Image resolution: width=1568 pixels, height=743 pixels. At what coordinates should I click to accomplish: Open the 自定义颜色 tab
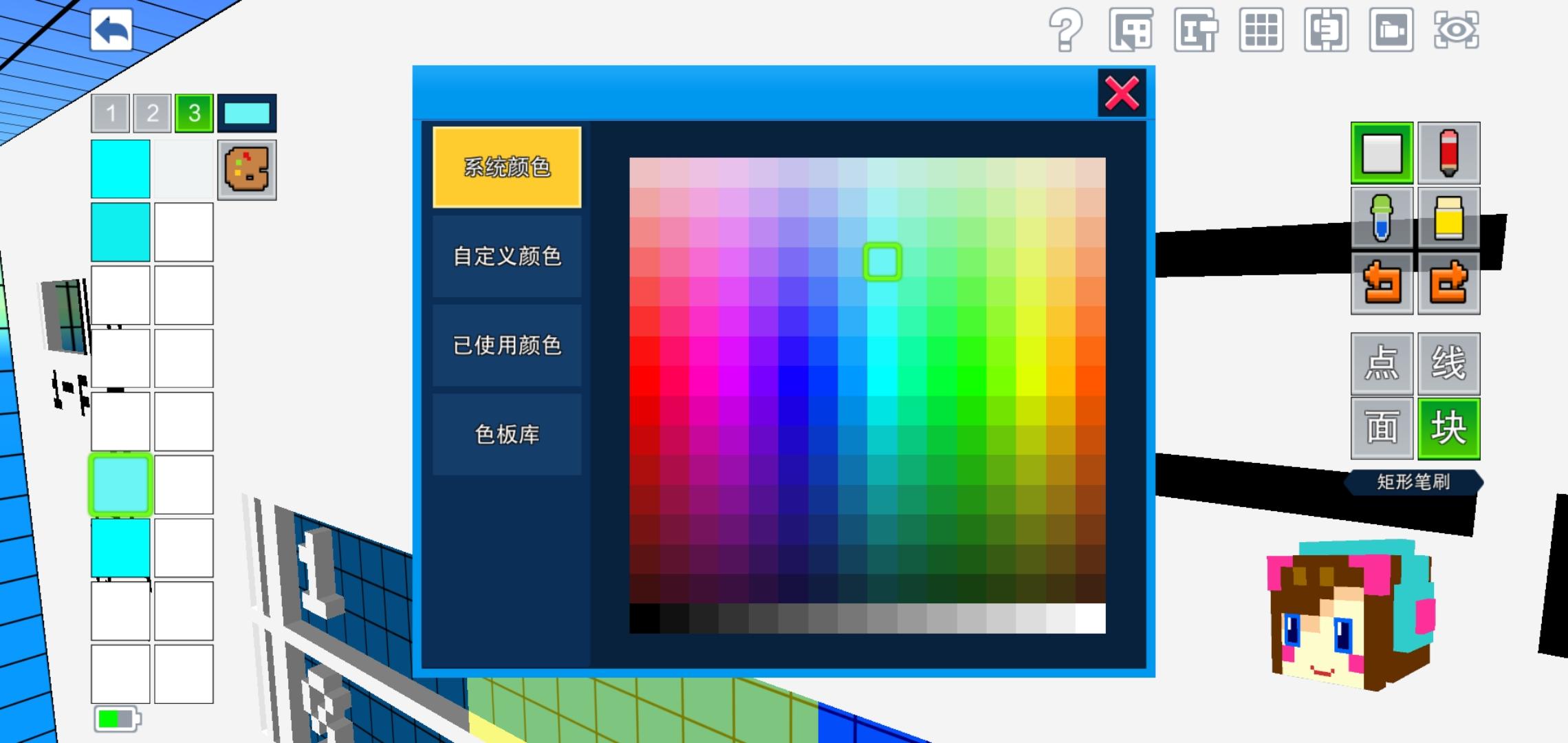point(507,256)
